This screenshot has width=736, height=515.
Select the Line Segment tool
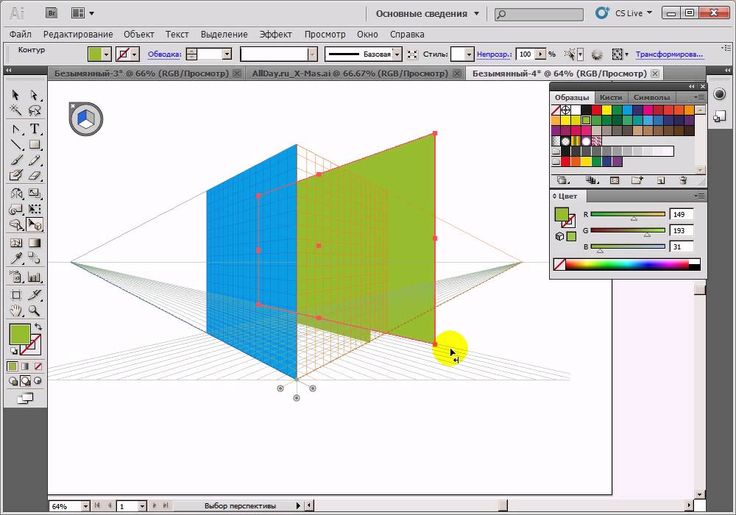pos(15,145)
